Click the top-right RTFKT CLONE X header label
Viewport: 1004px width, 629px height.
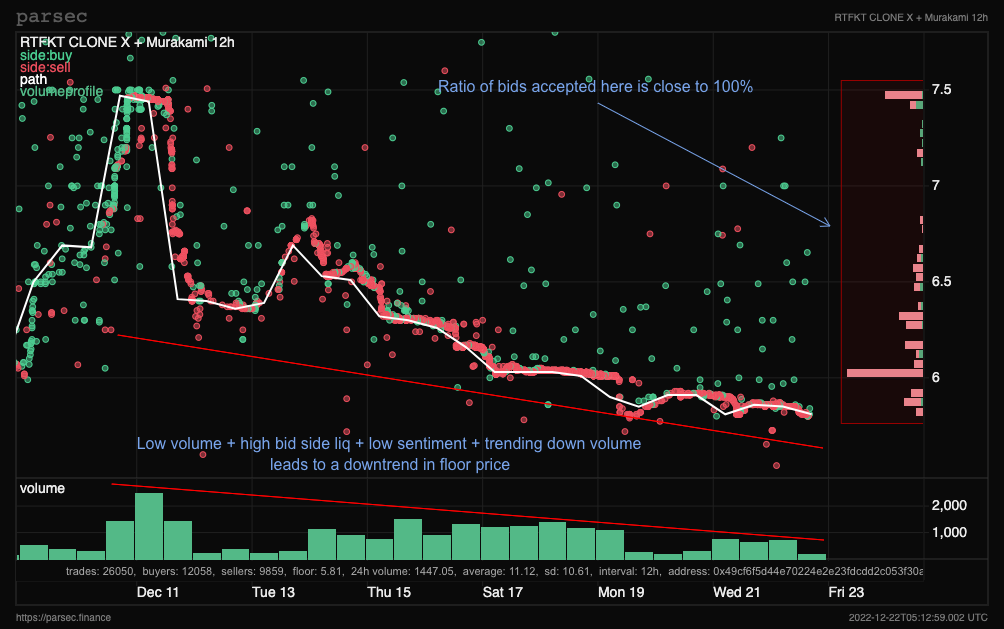coord(911,17)
